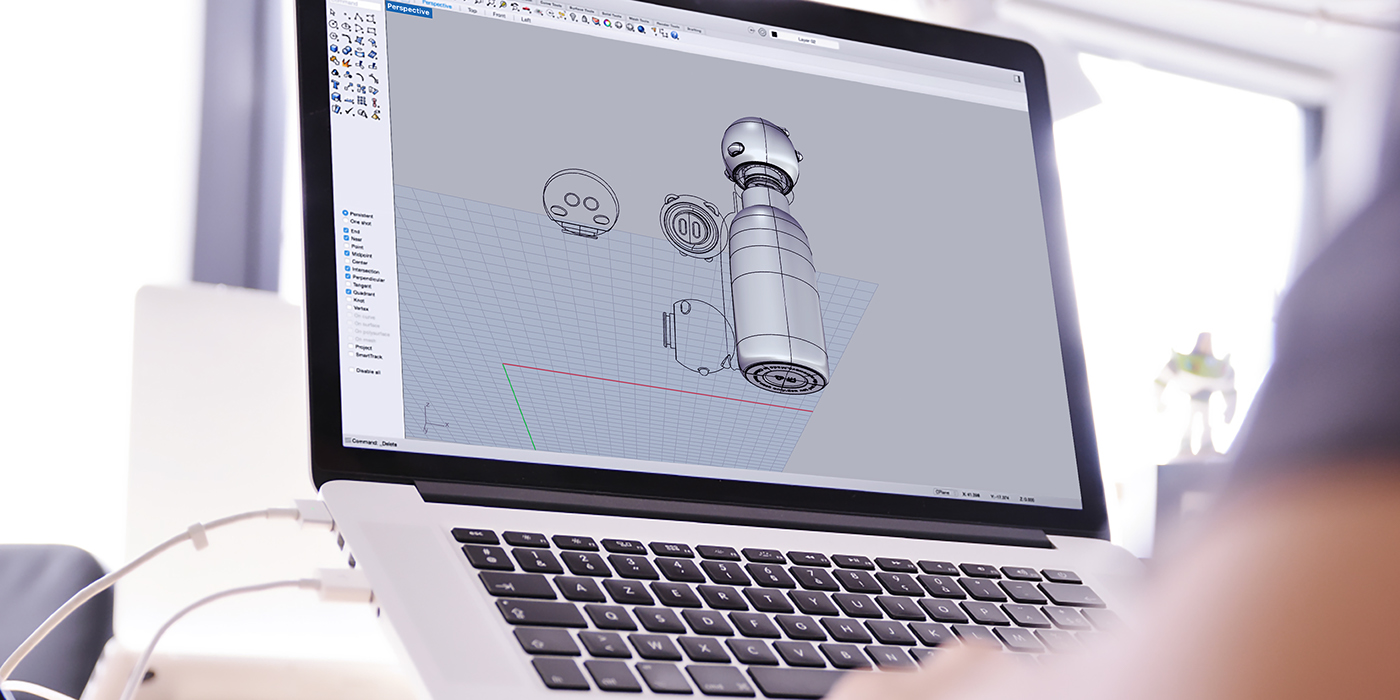Screen dimensions: 1400x700
Task: Enable the Tangent object snap
Action: (348, 284)
